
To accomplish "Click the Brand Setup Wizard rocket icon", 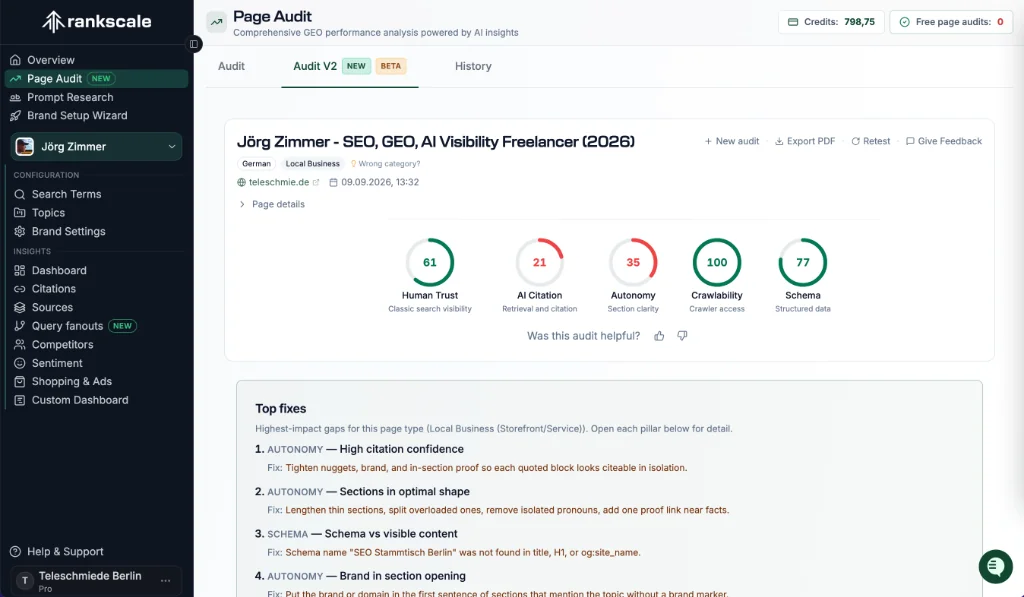I will [15, 116].
